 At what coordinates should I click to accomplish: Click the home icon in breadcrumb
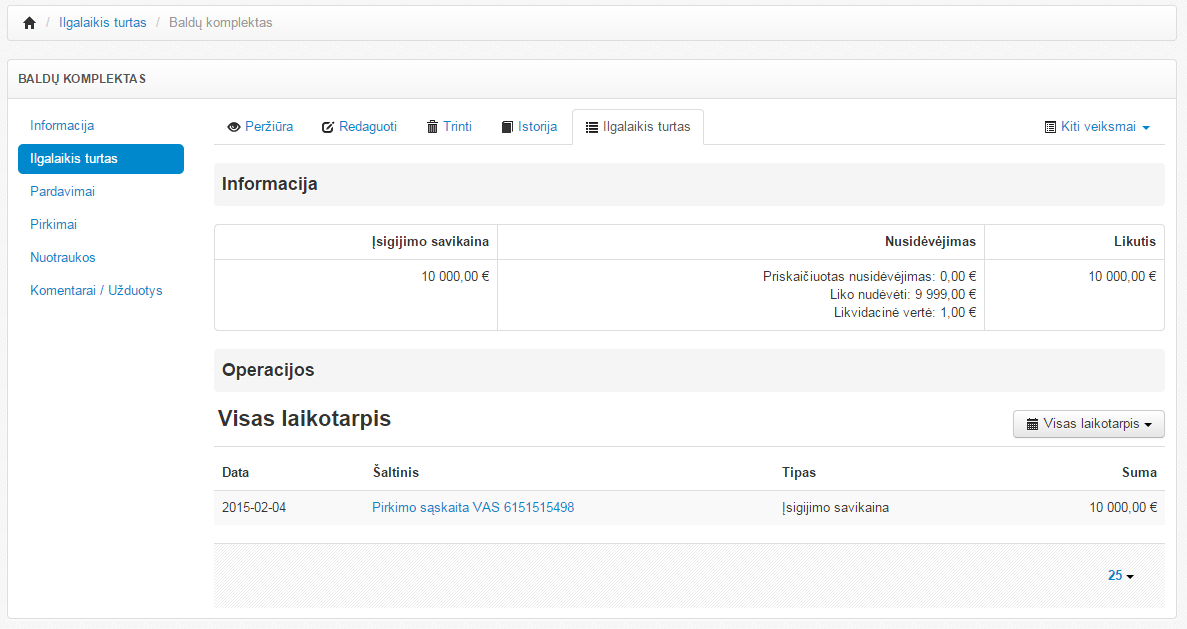tap(29, 23)
